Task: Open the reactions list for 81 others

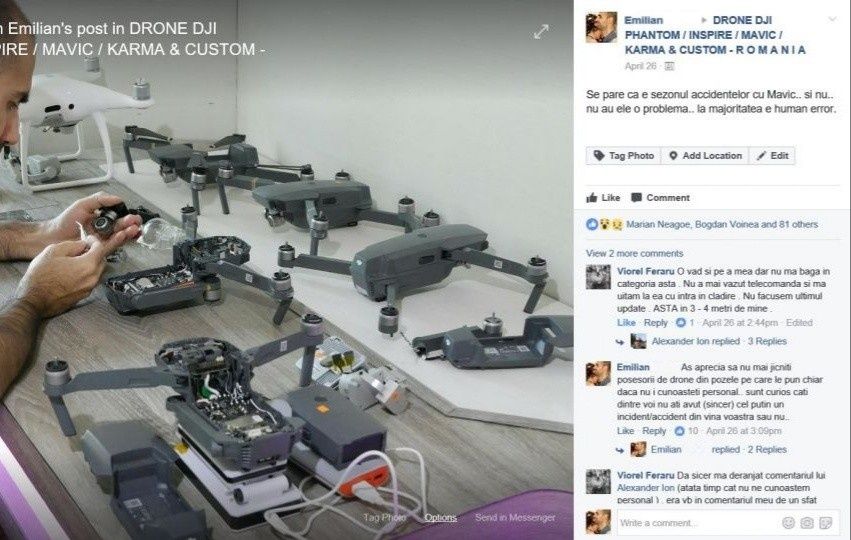Action: pyautogui.click(x=722, y=224)
